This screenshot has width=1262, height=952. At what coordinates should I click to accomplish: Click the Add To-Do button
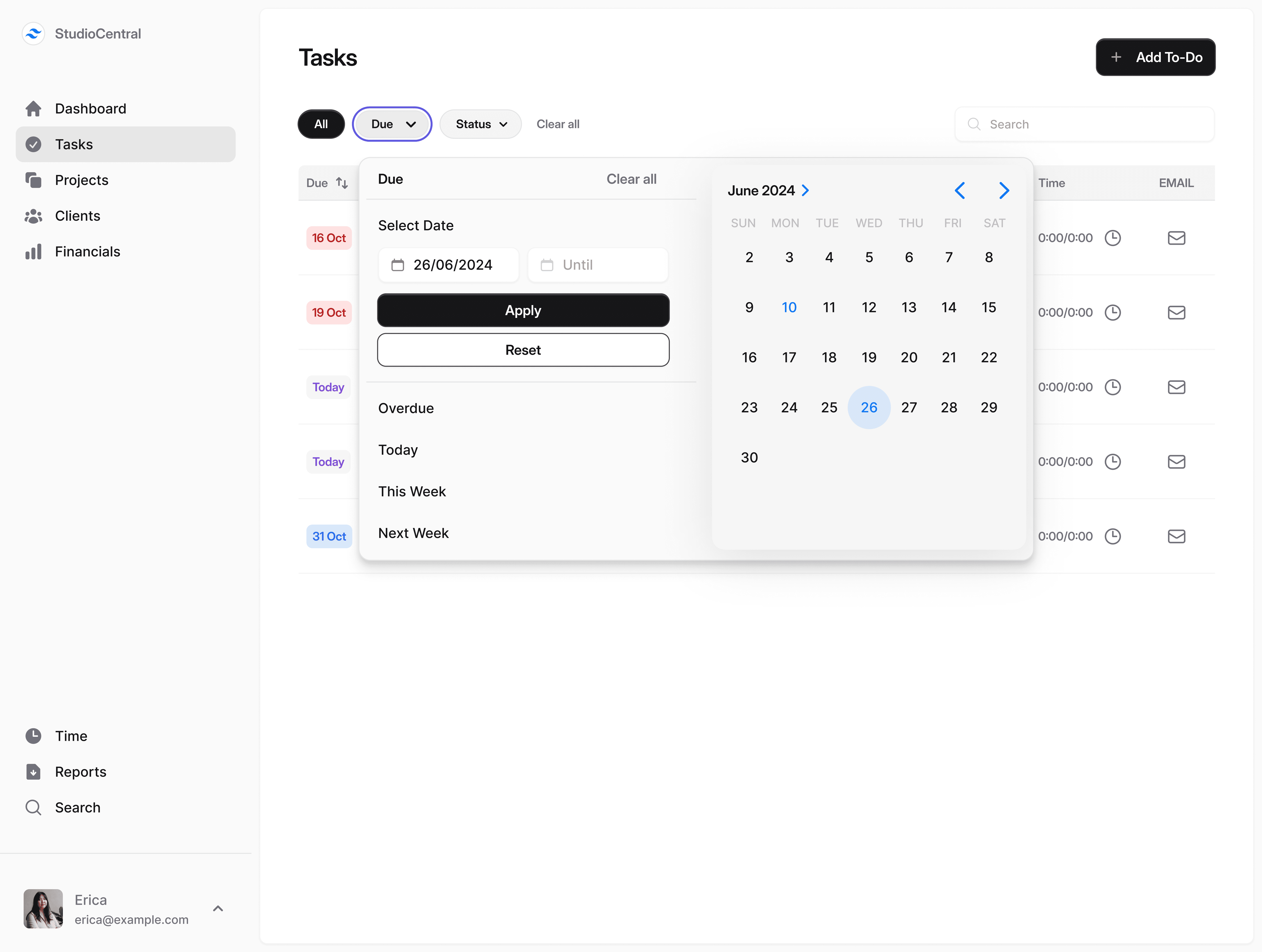click(x=1155, y=57)
